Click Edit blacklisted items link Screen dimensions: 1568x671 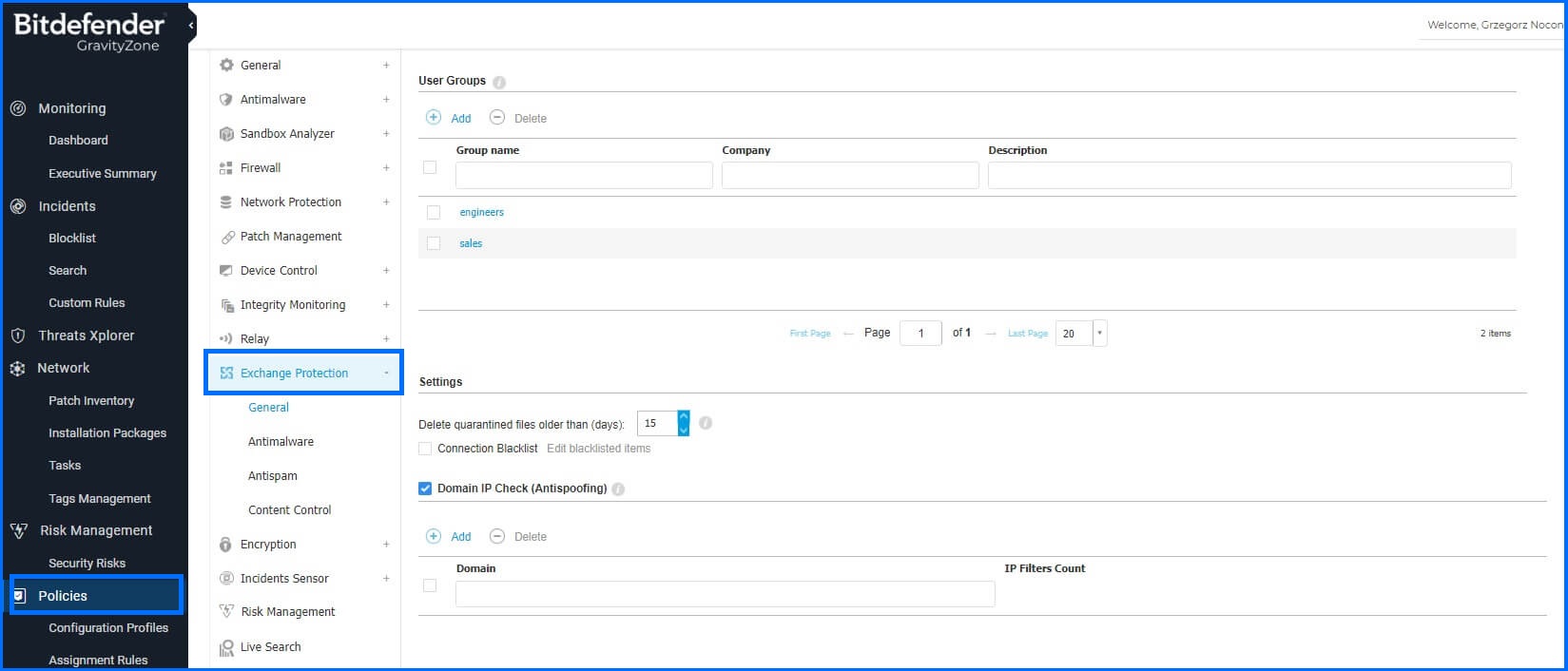click(599, 449)
